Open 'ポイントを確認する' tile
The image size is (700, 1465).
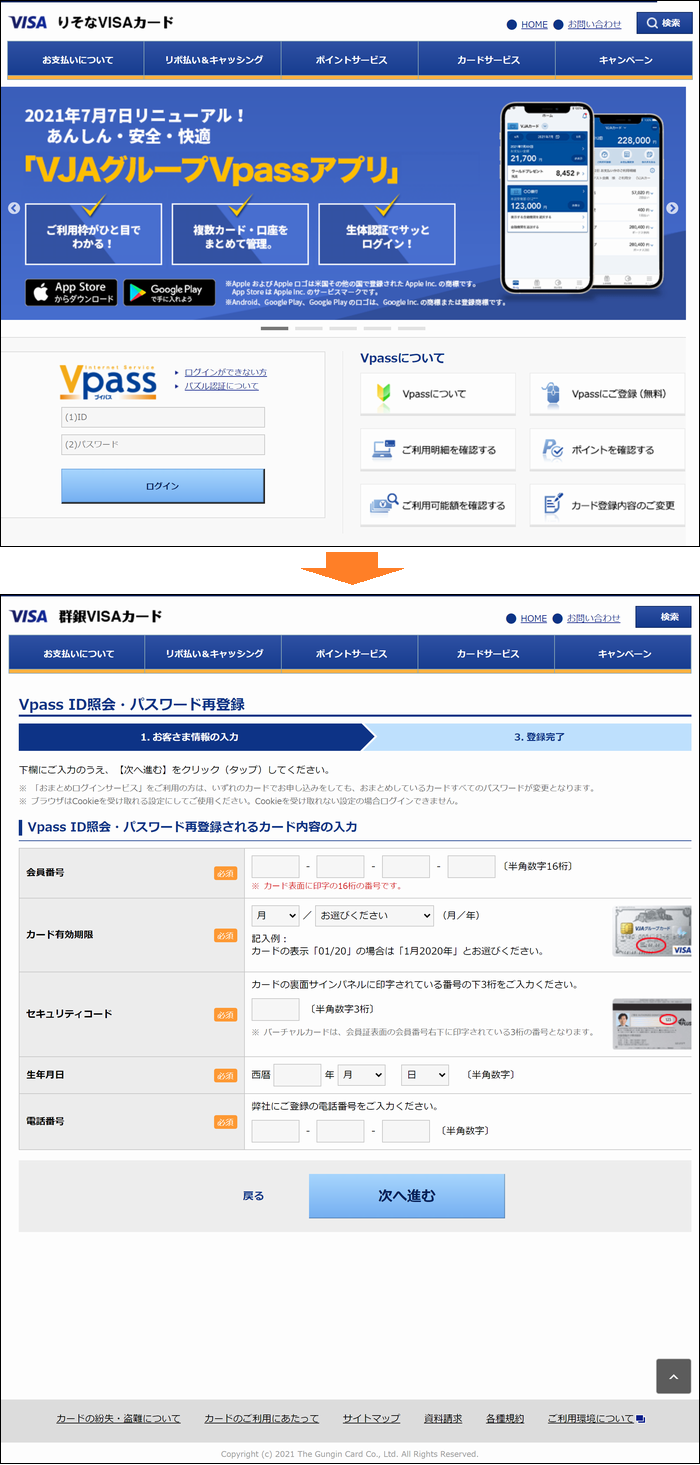click(607, 450)
